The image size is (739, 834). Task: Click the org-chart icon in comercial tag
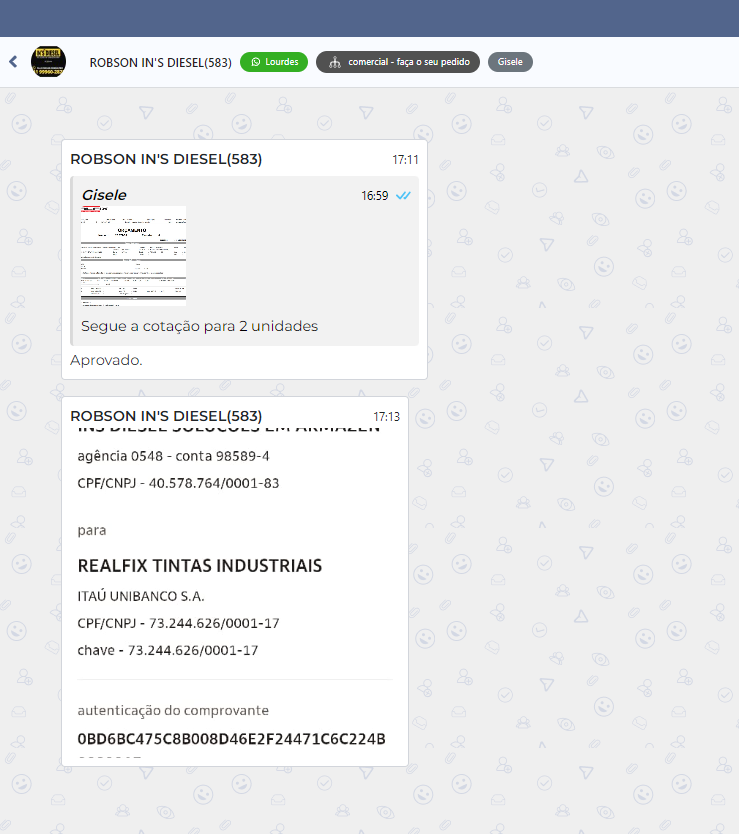pyautogui.click(x=335, y=62)
